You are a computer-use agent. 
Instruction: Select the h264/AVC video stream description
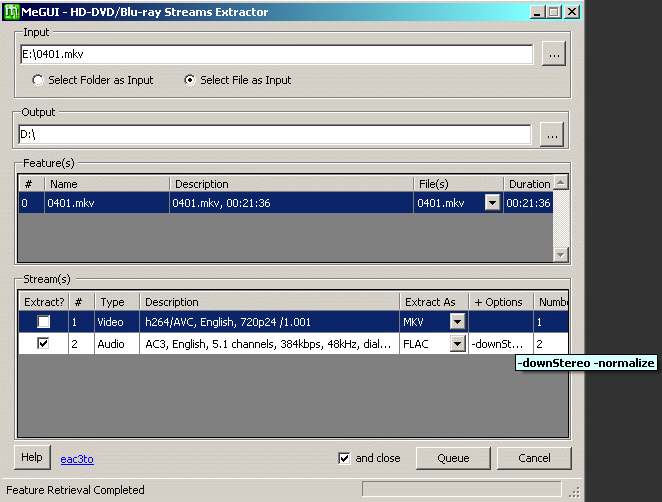270,322
